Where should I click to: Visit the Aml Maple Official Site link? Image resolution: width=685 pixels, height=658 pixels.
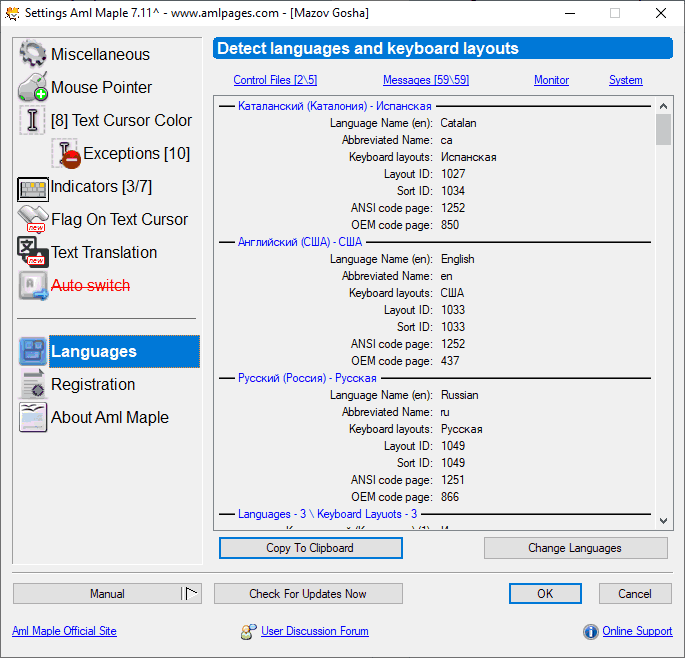click(x=64, y=631)
